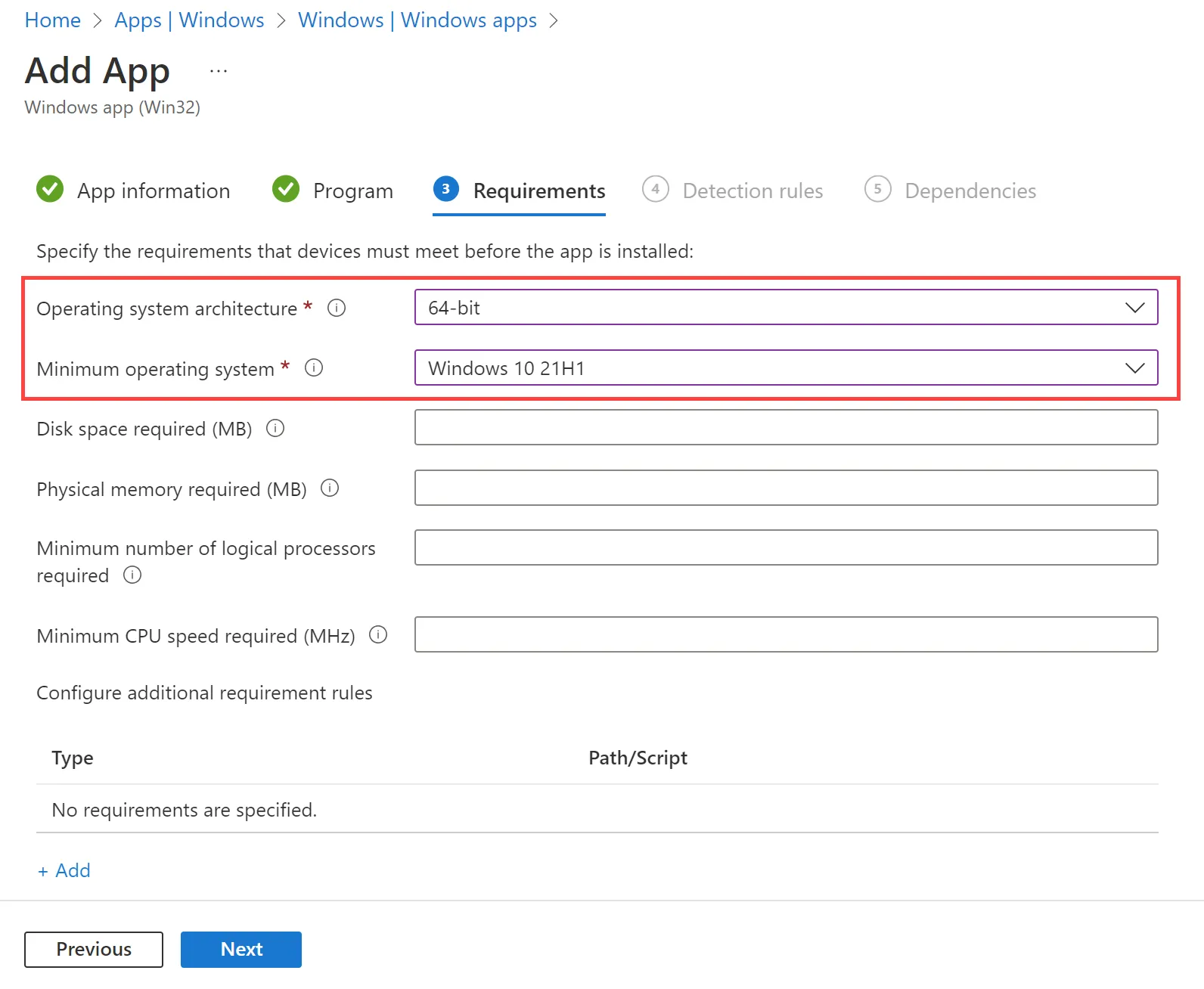Open the Home breadcrumb link
The width and height of the screenshot is (1204, 989).
coord(52,20)
